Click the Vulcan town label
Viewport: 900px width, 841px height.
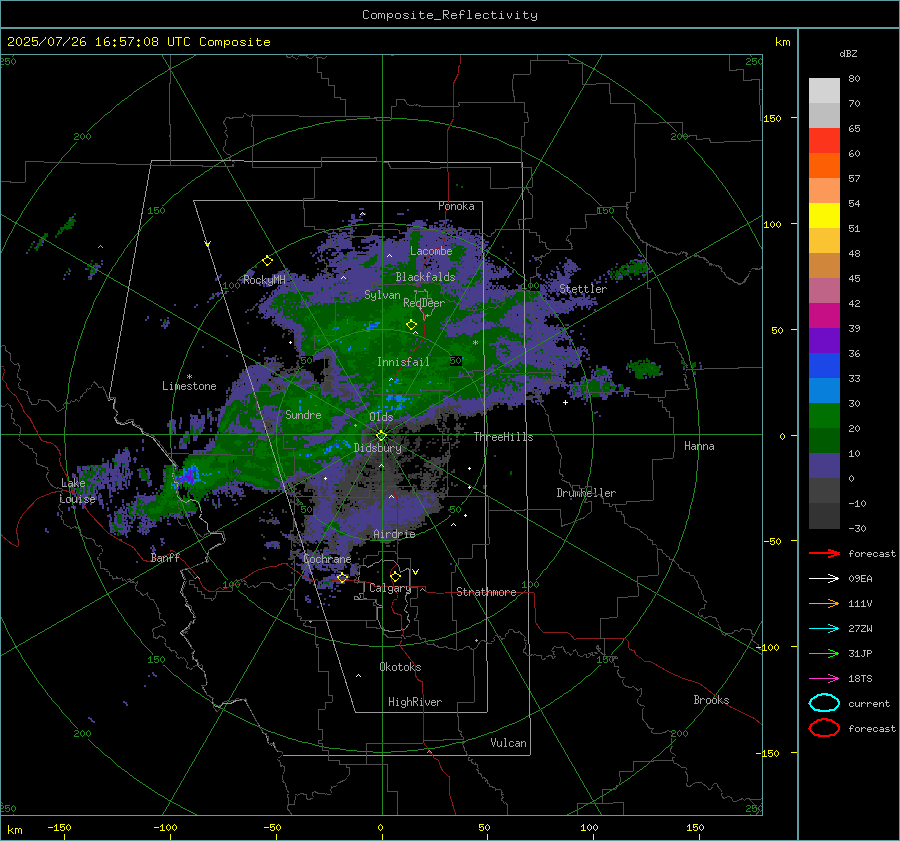pyautogui.click(x=508, y=743)
